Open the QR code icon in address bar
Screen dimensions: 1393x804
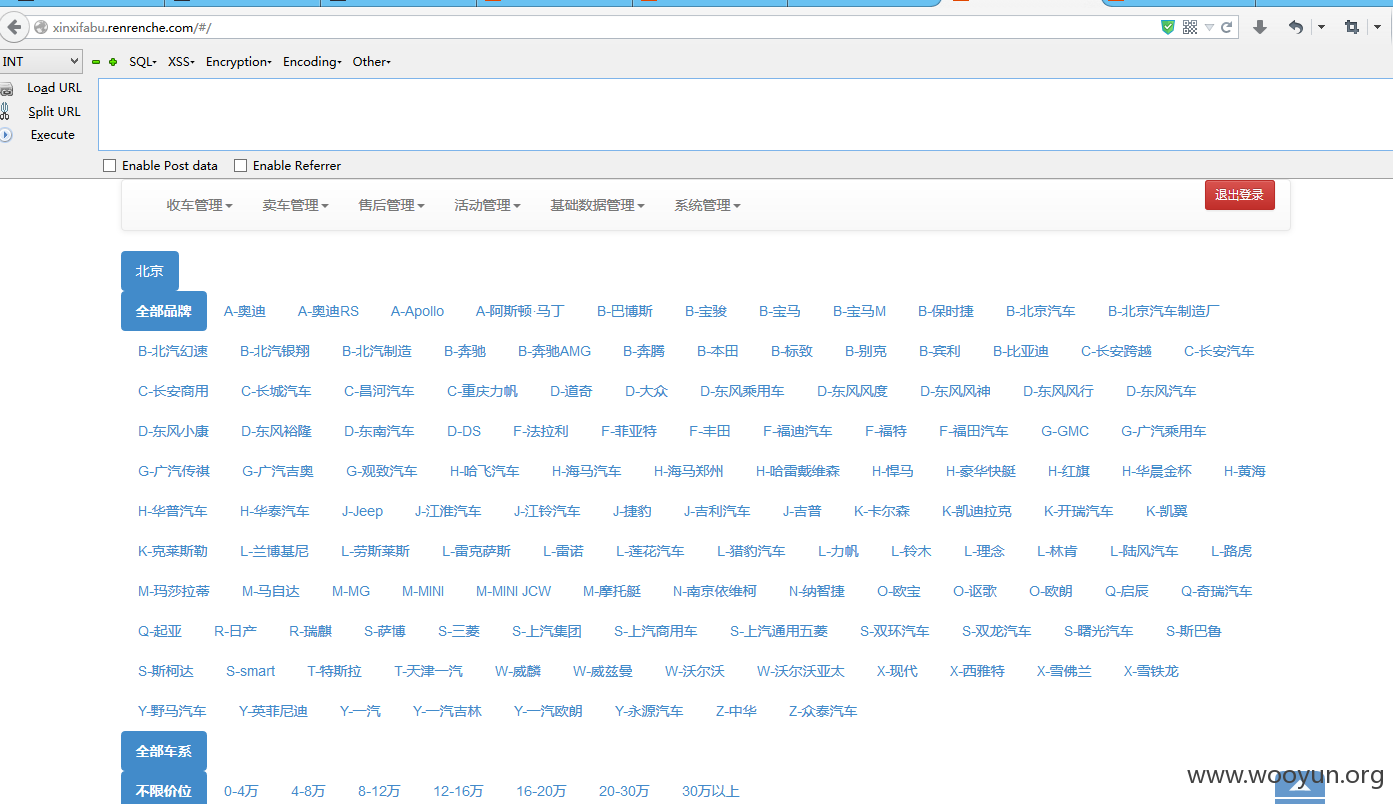pyautogui.click(x=1189, y=27)
